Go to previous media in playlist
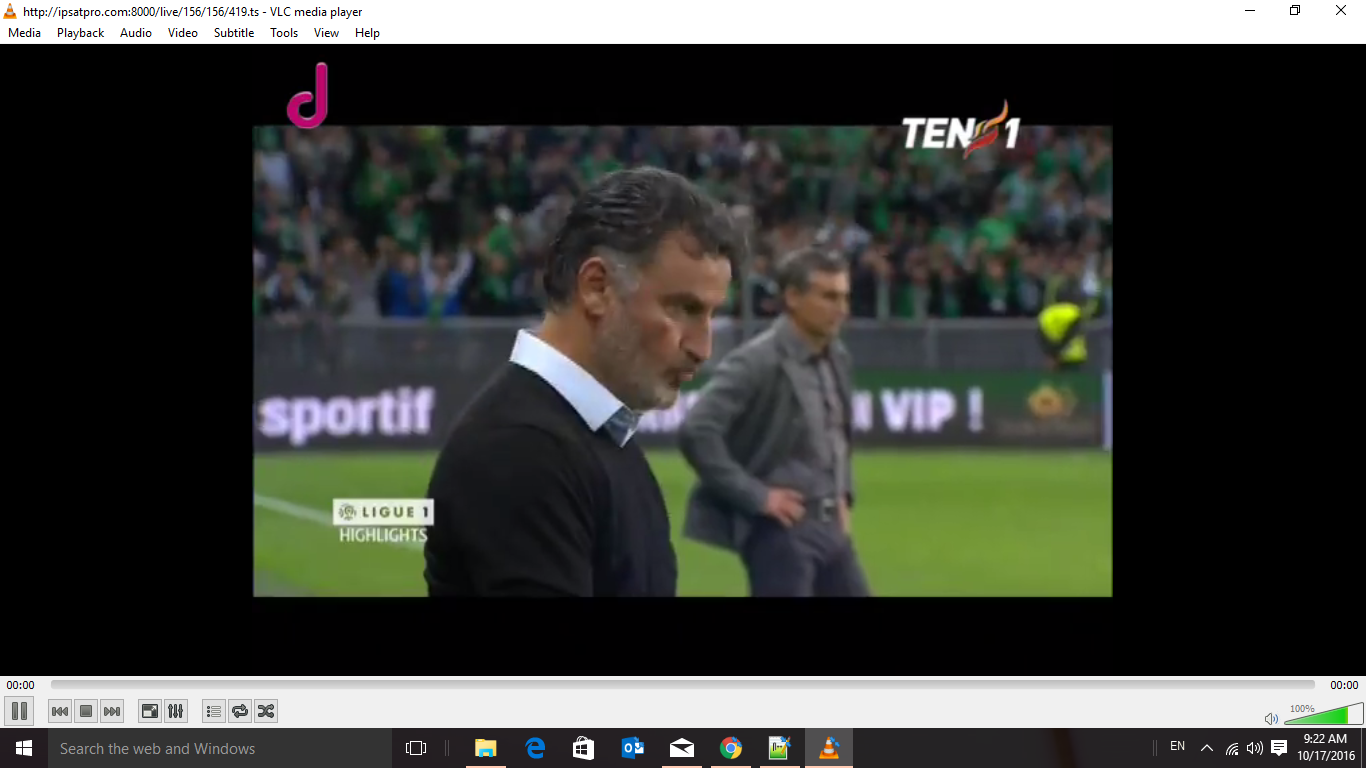 point(60,711)
